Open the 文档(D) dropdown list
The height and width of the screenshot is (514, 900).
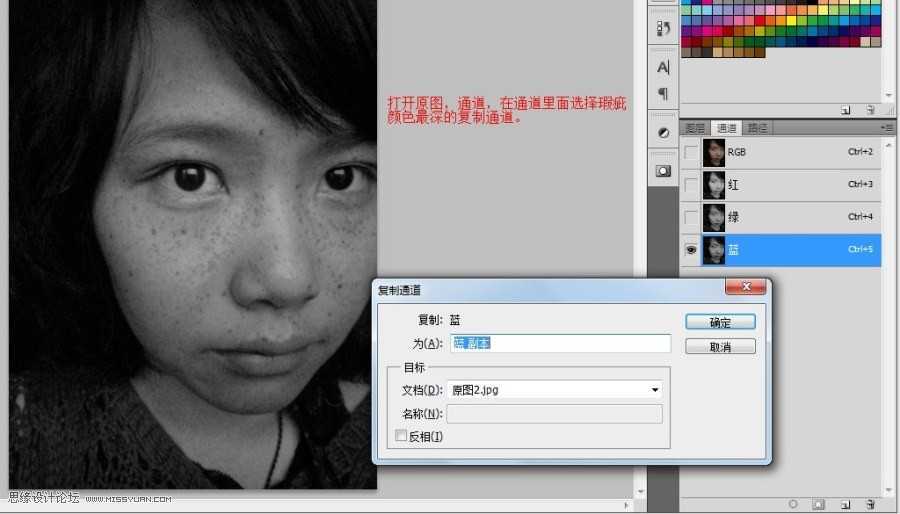(654, 390)
